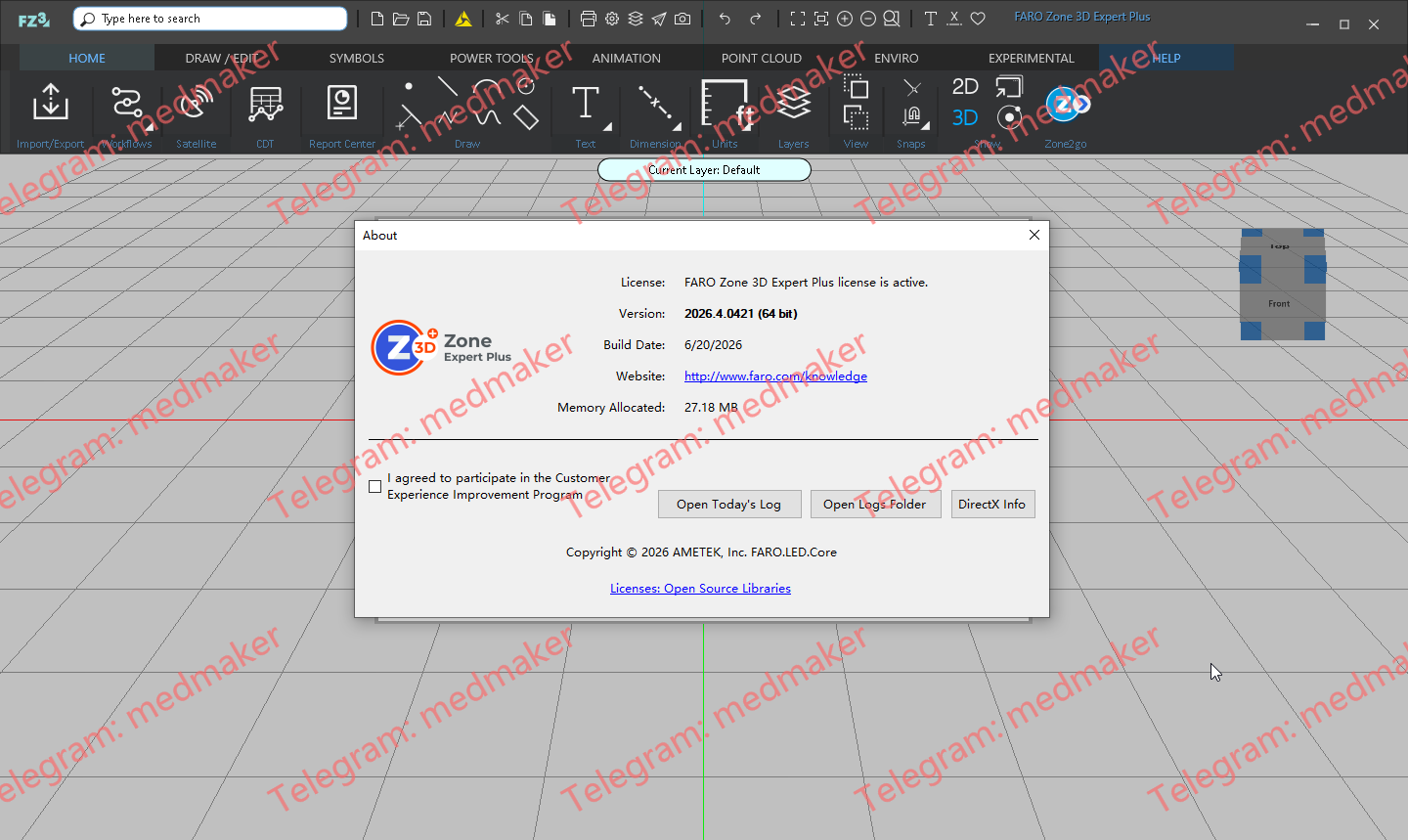Screen dimensions: 1408x840
Task: Create a new file from the quick toolbar
Action: point(377,19)
